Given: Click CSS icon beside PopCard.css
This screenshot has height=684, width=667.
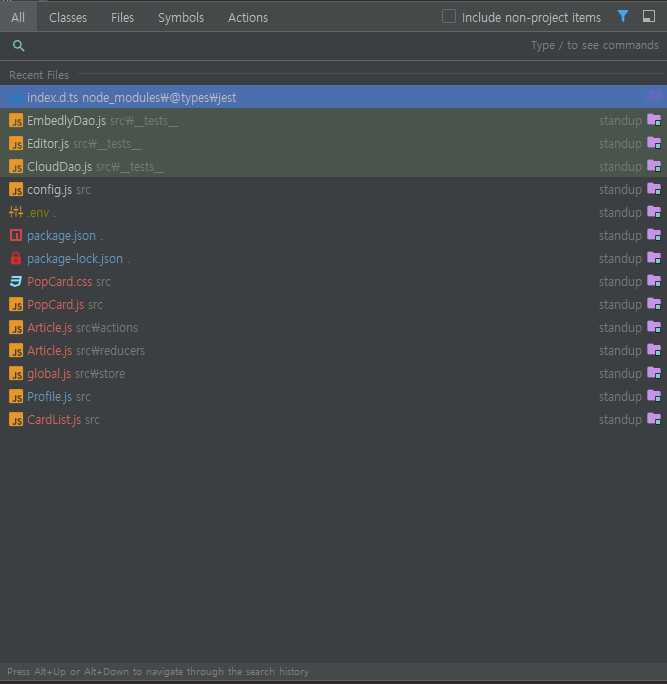Looking at the screenshot, I should coord(16,281).
